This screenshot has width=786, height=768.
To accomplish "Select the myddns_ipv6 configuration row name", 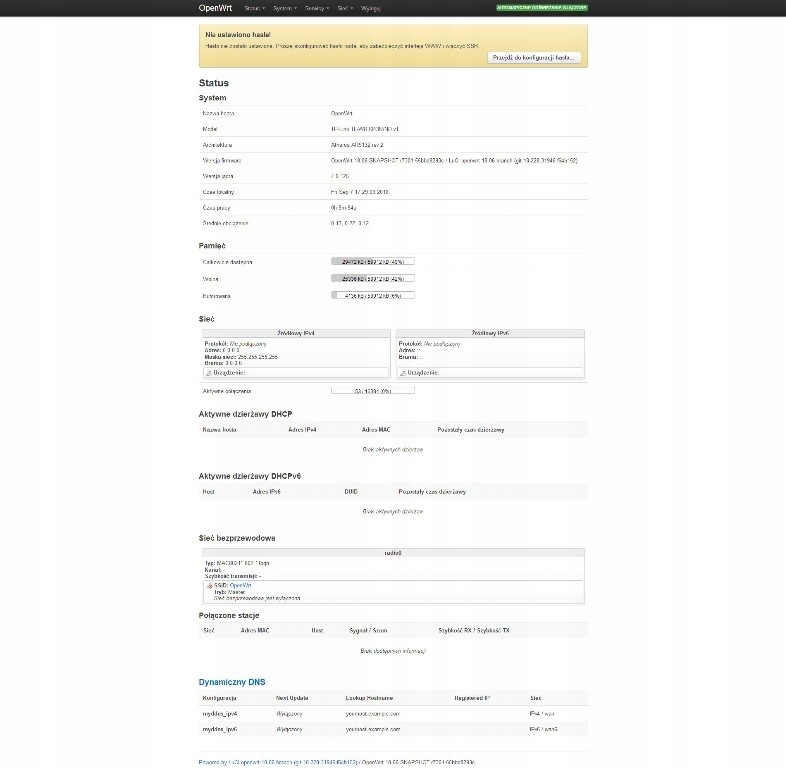I will tap(220, 729).
